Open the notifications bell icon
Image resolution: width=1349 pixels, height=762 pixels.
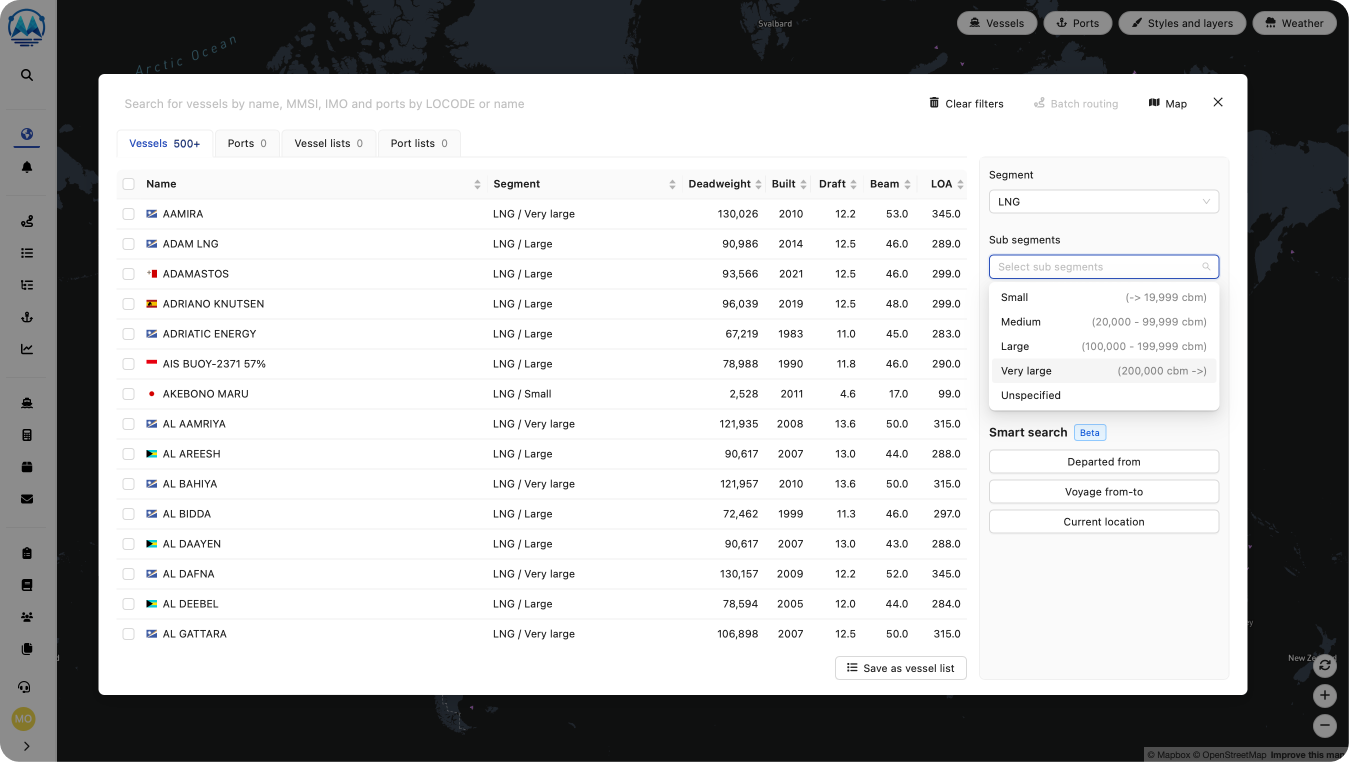coord(27,167)
